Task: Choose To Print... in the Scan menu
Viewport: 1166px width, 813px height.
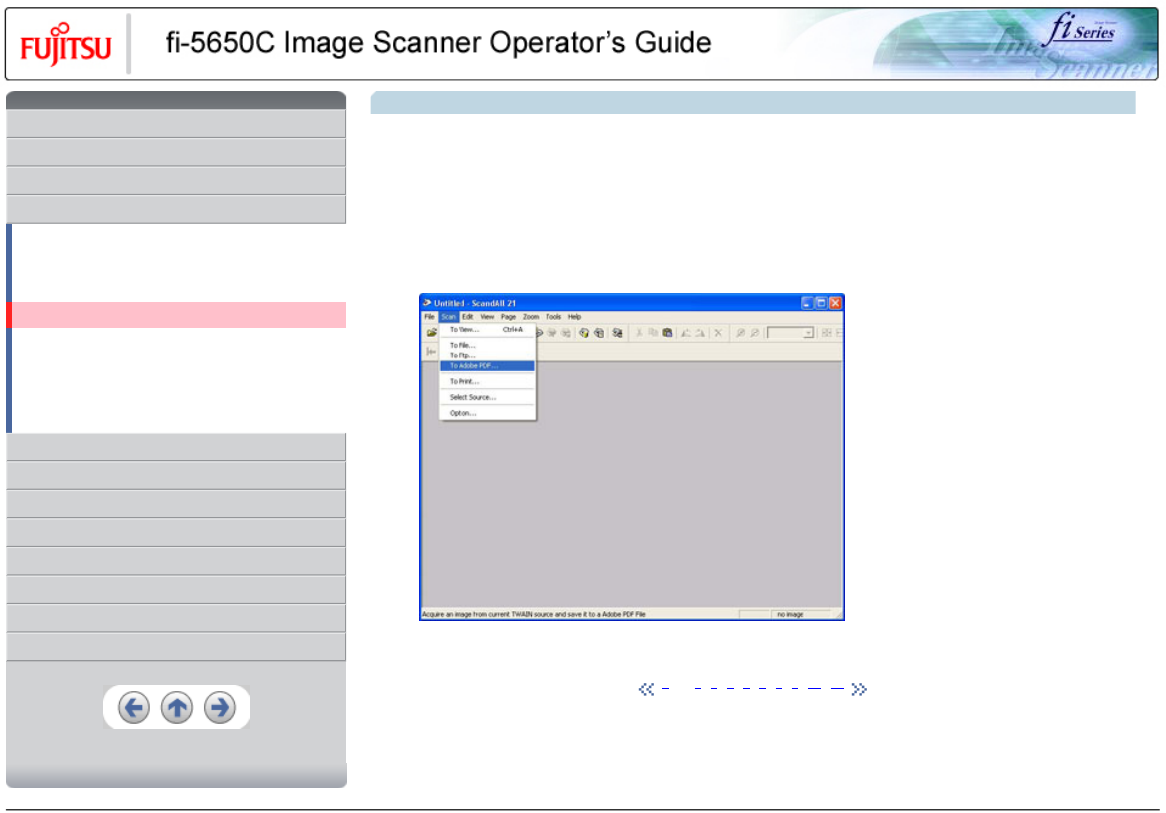Action: point(487,382)
